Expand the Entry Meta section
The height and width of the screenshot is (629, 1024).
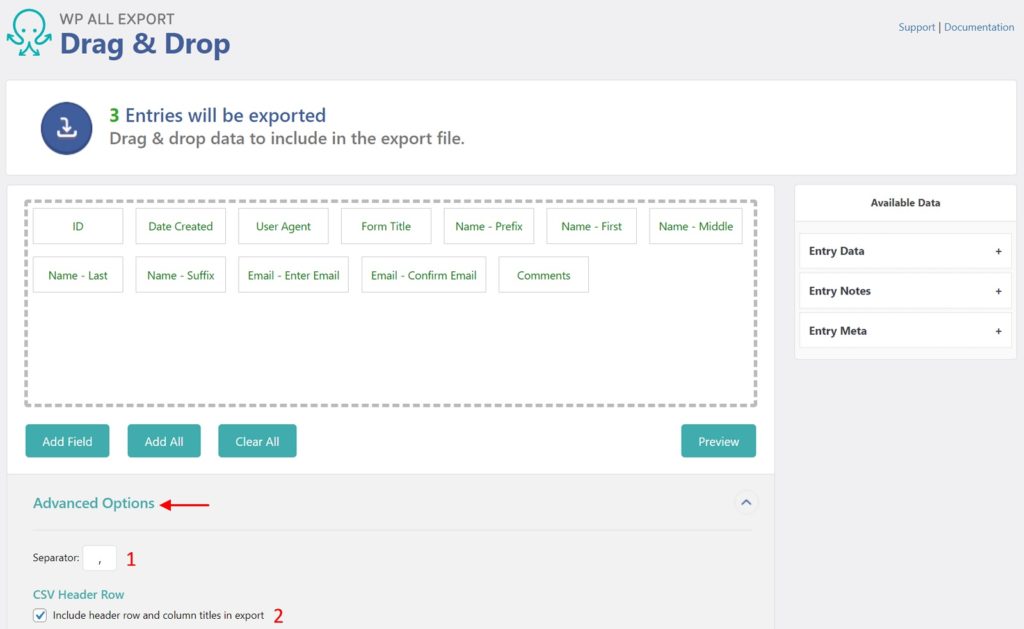[x=997, y=330]
